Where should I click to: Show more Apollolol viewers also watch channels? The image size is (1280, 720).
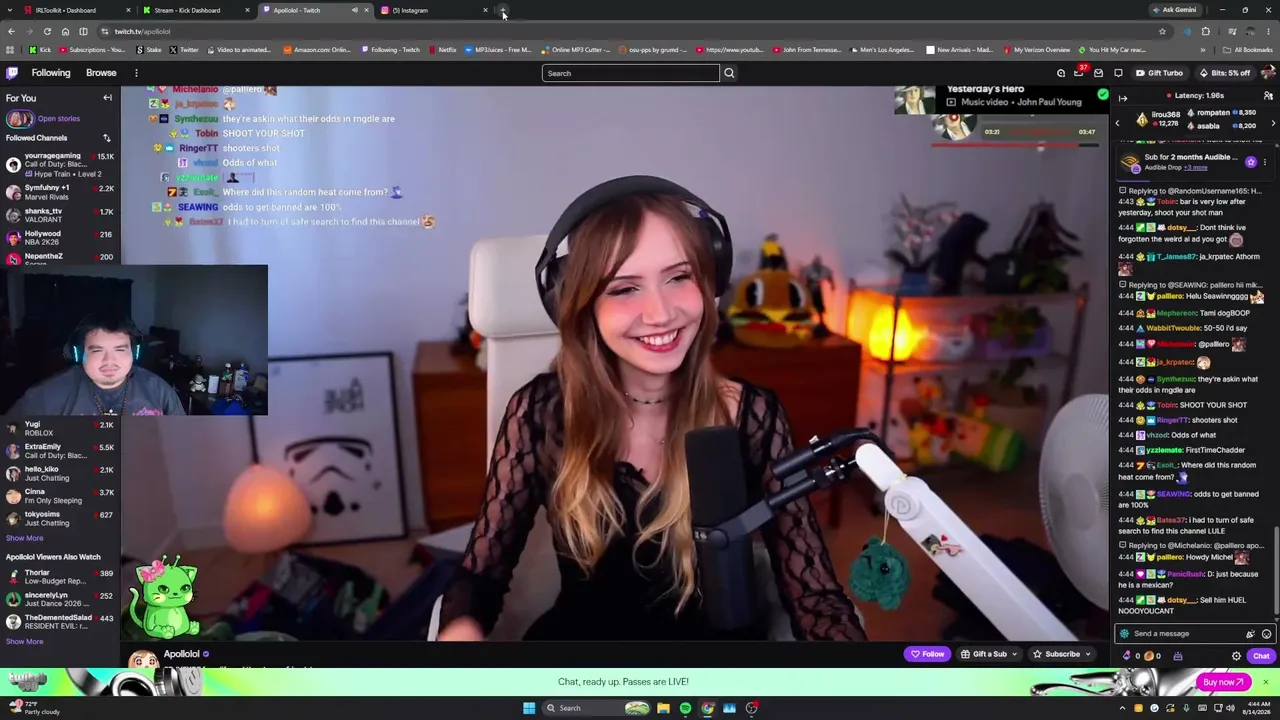click(25, 642)
